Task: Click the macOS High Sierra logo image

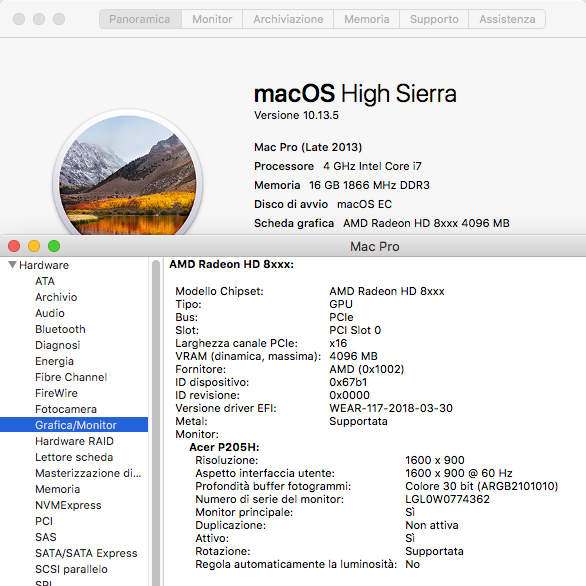Action: [x=128, y=174]
